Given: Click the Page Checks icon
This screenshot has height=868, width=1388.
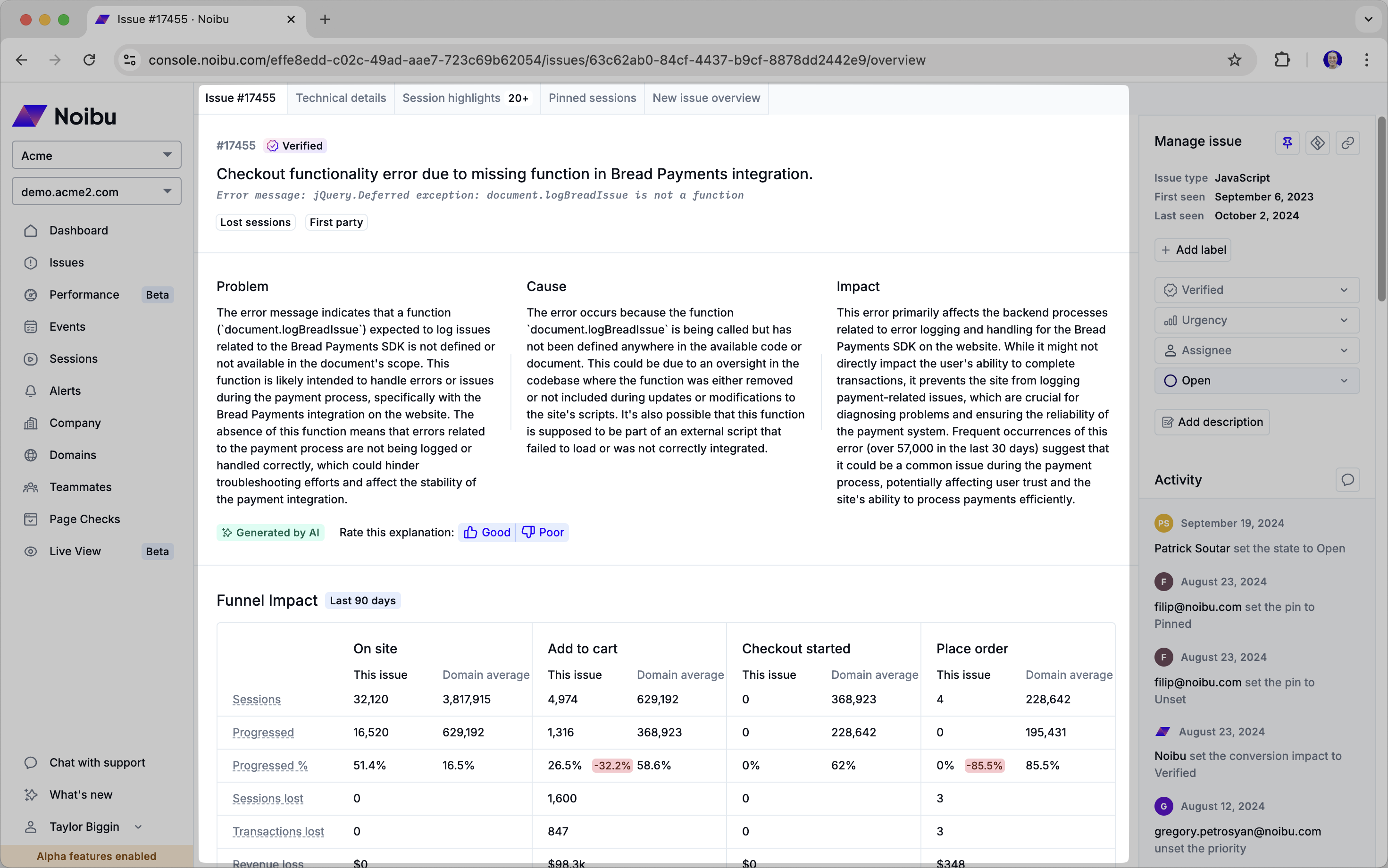Looking at the screenshot, I should 31,519.
